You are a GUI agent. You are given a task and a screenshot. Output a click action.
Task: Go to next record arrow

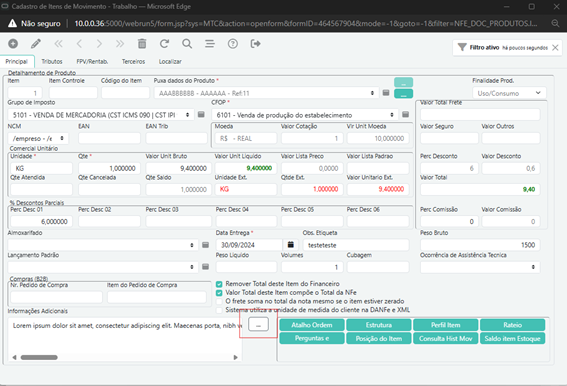tap(99, 44)
